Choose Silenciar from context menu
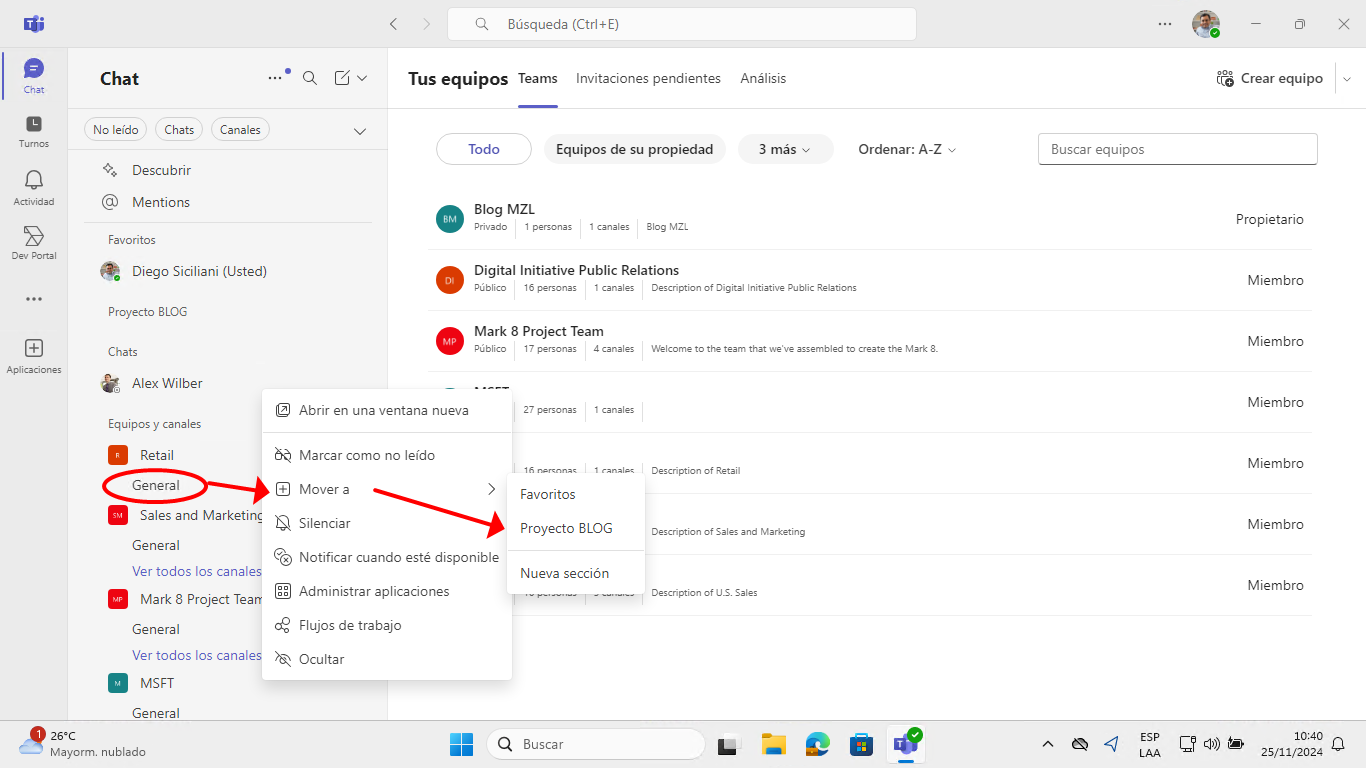 [387, 523]
